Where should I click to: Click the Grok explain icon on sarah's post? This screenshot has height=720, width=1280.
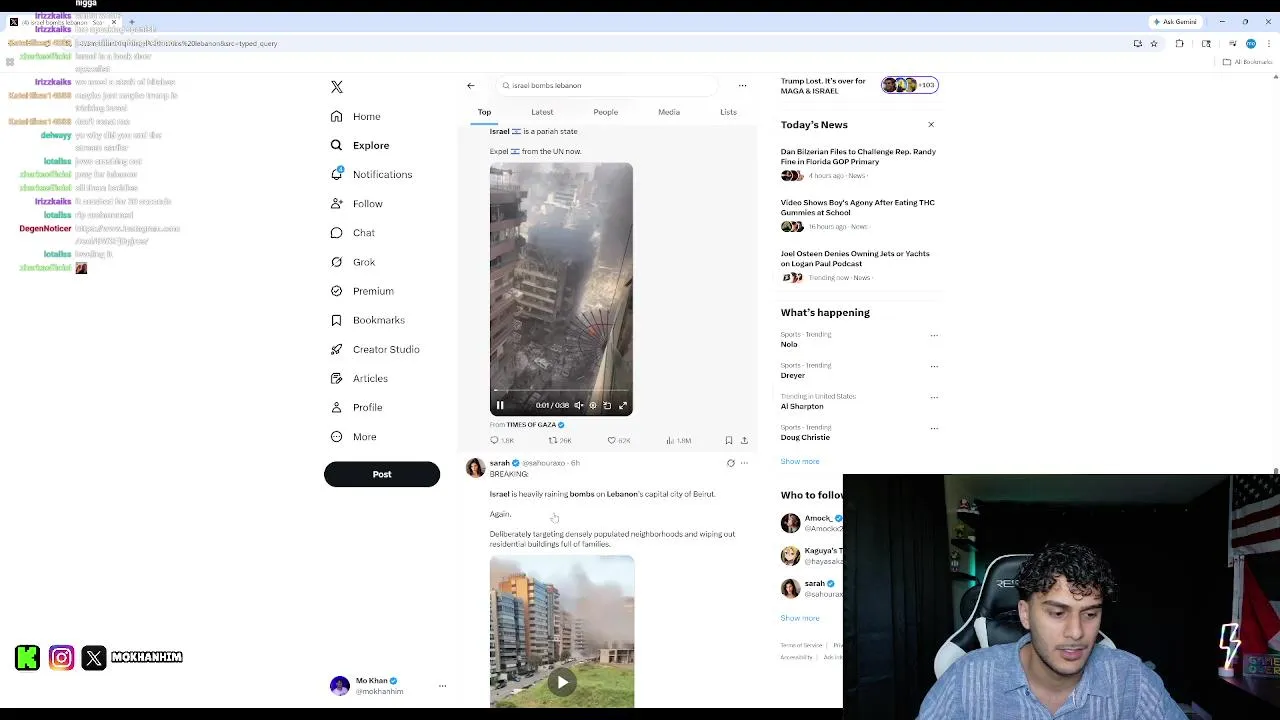point(730,463)
